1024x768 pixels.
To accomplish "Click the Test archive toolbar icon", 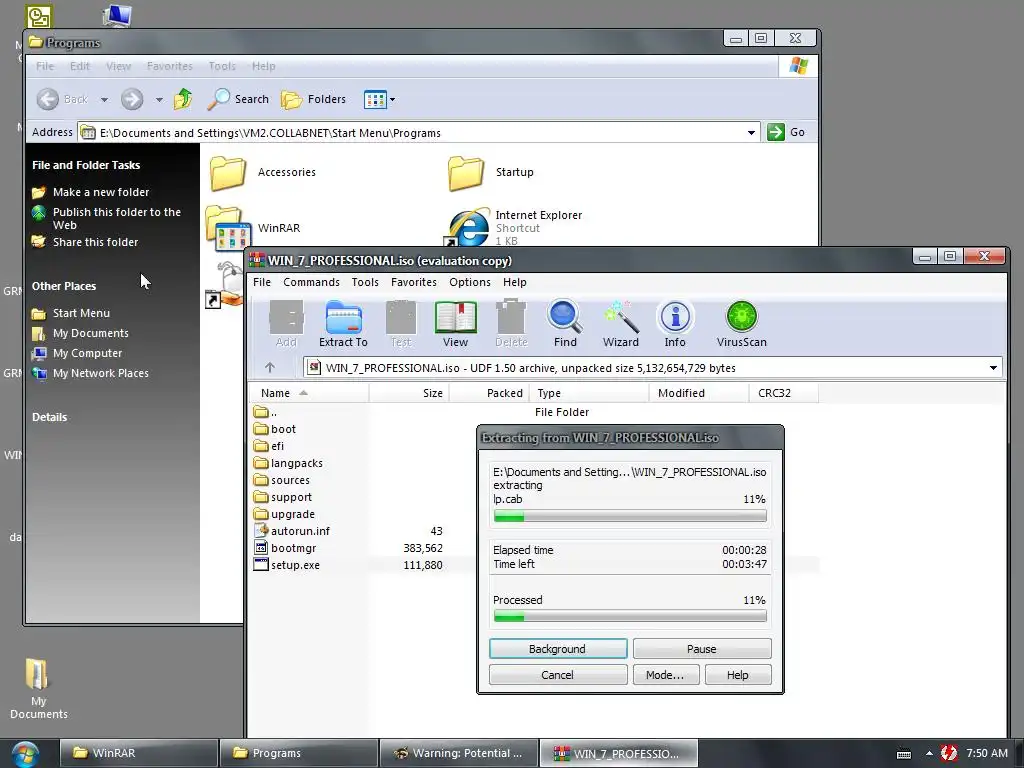I will pyautogui.click(x=400, y=323).
